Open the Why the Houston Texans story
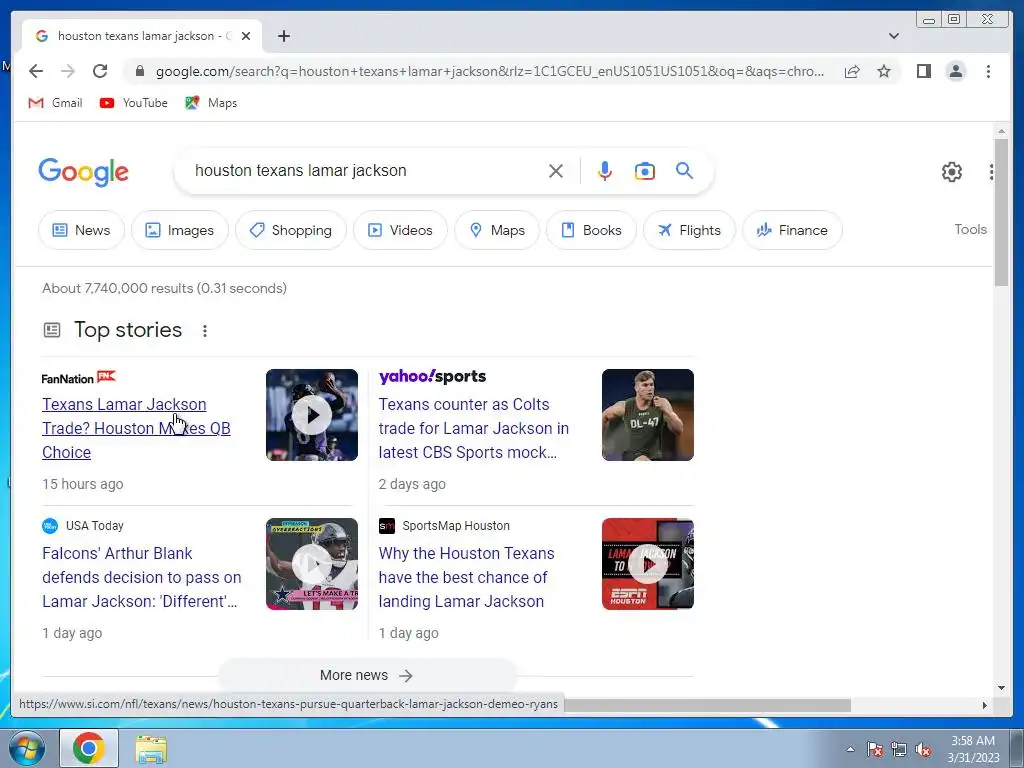Viewport: 1024px width, 768px height. pyautogui.click(x=466, y=577)
